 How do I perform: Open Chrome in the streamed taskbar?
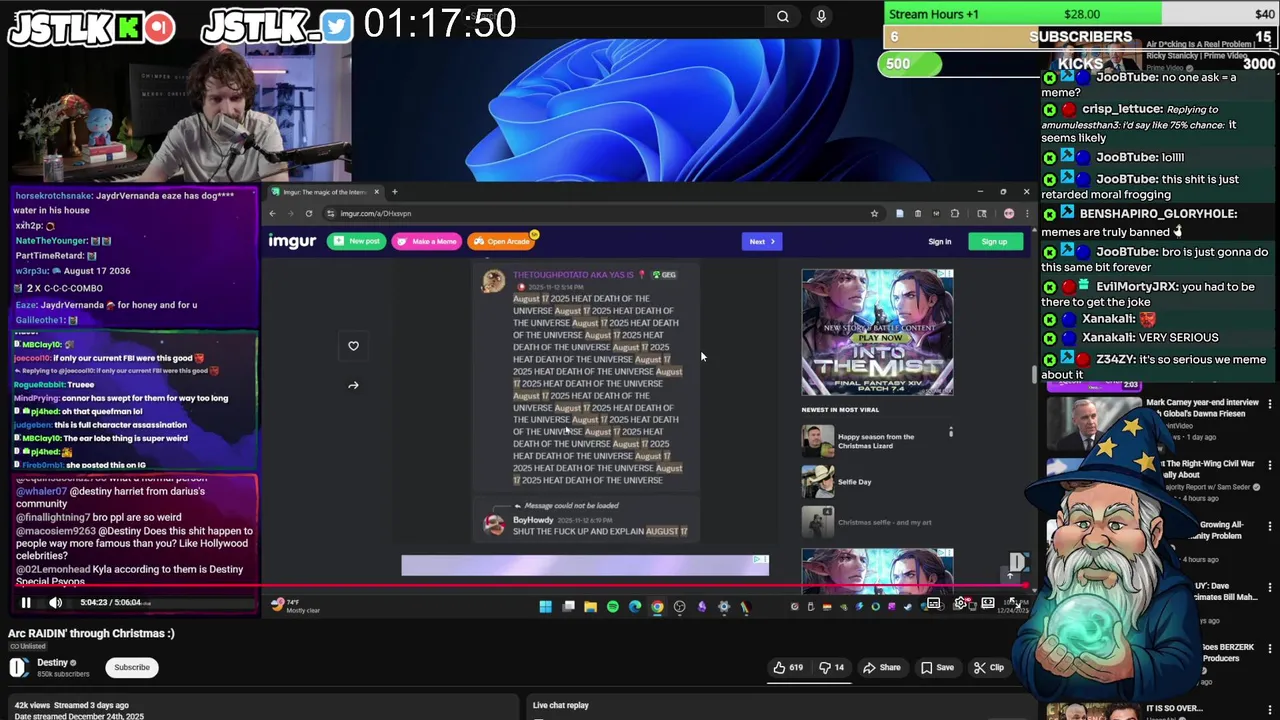pyautogui.click(x=657, y=606)
